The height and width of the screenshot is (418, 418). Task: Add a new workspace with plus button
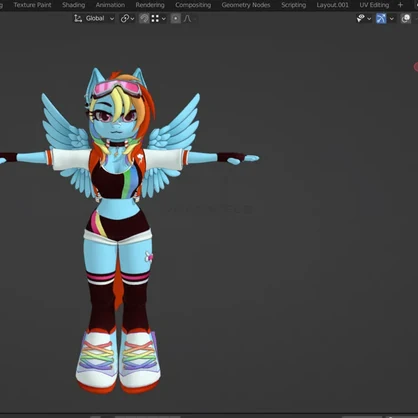[400, 5]
